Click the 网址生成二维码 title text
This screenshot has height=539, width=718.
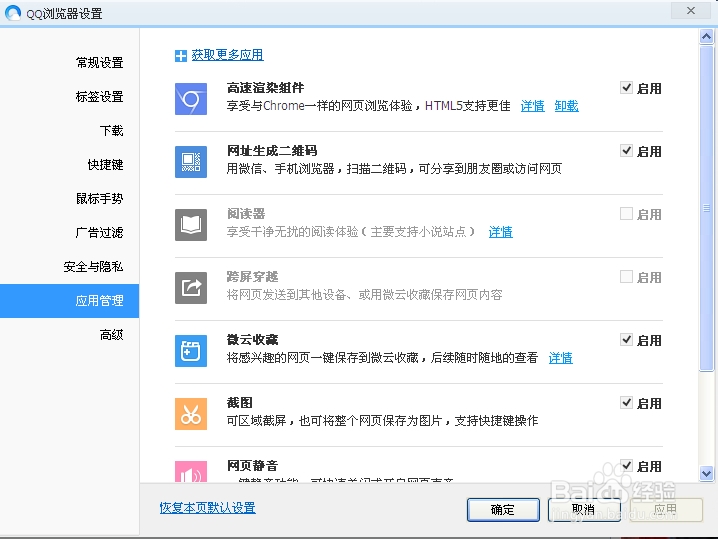pyautogui.click(x=272, y=151)
